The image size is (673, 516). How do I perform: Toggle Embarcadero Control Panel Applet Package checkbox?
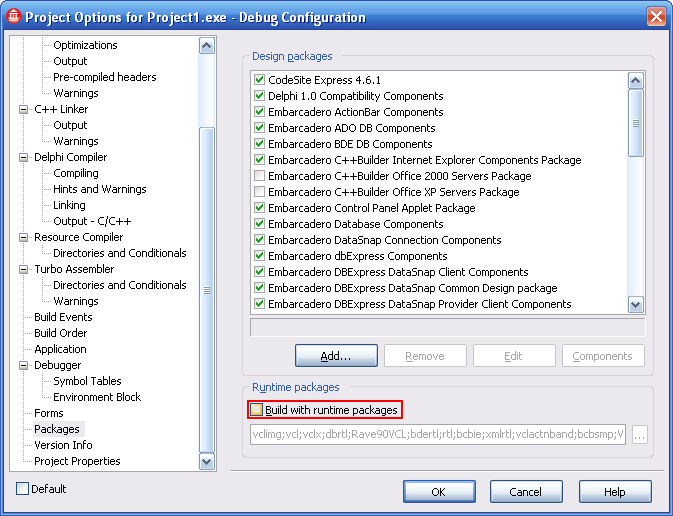tap(259, 208)
